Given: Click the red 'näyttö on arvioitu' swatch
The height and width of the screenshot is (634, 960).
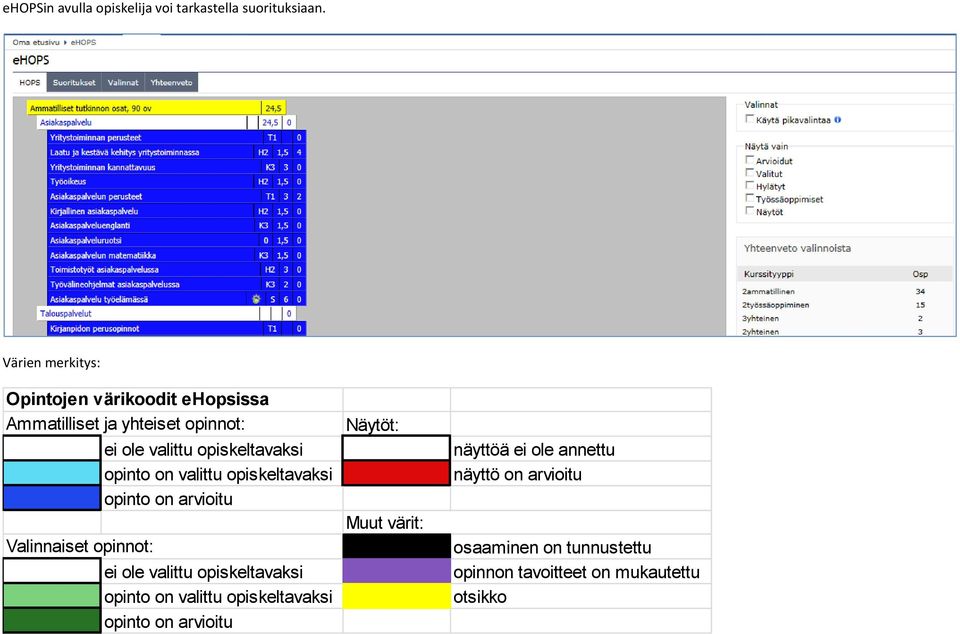Looking at the screenshot, I should coord(396,474).
